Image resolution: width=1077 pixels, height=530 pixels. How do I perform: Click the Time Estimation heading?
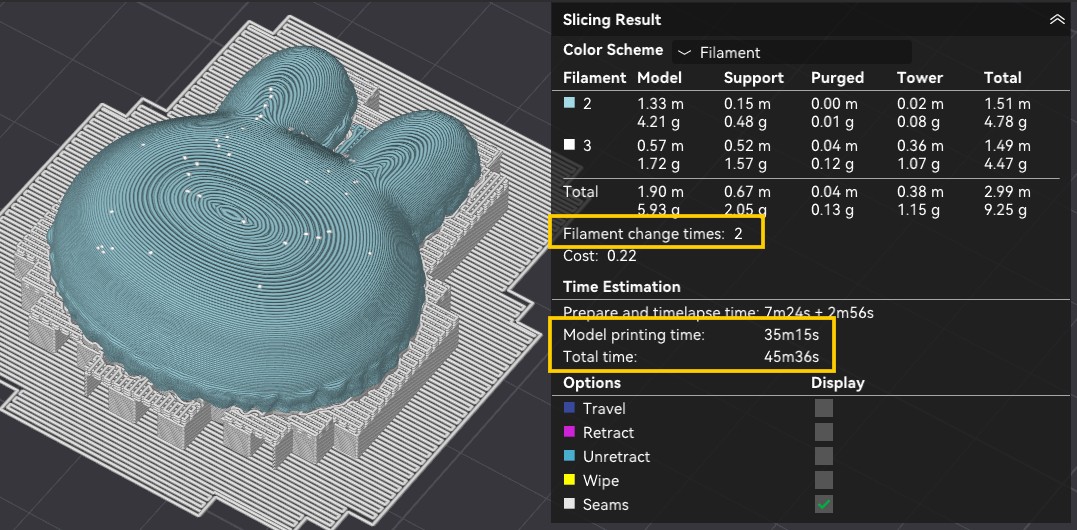click(622, 286)
